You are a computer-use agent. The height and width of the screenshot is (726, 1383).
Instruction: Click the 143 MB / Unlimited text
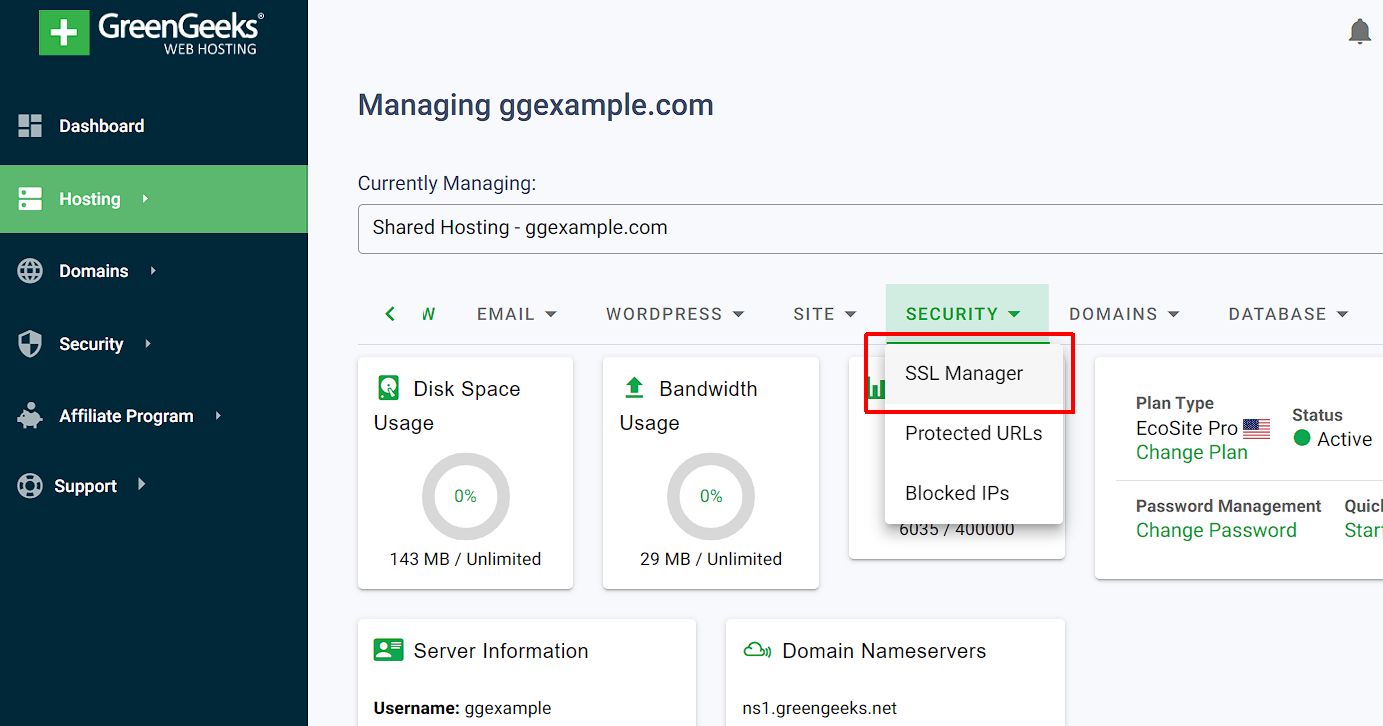coord(465,559)
